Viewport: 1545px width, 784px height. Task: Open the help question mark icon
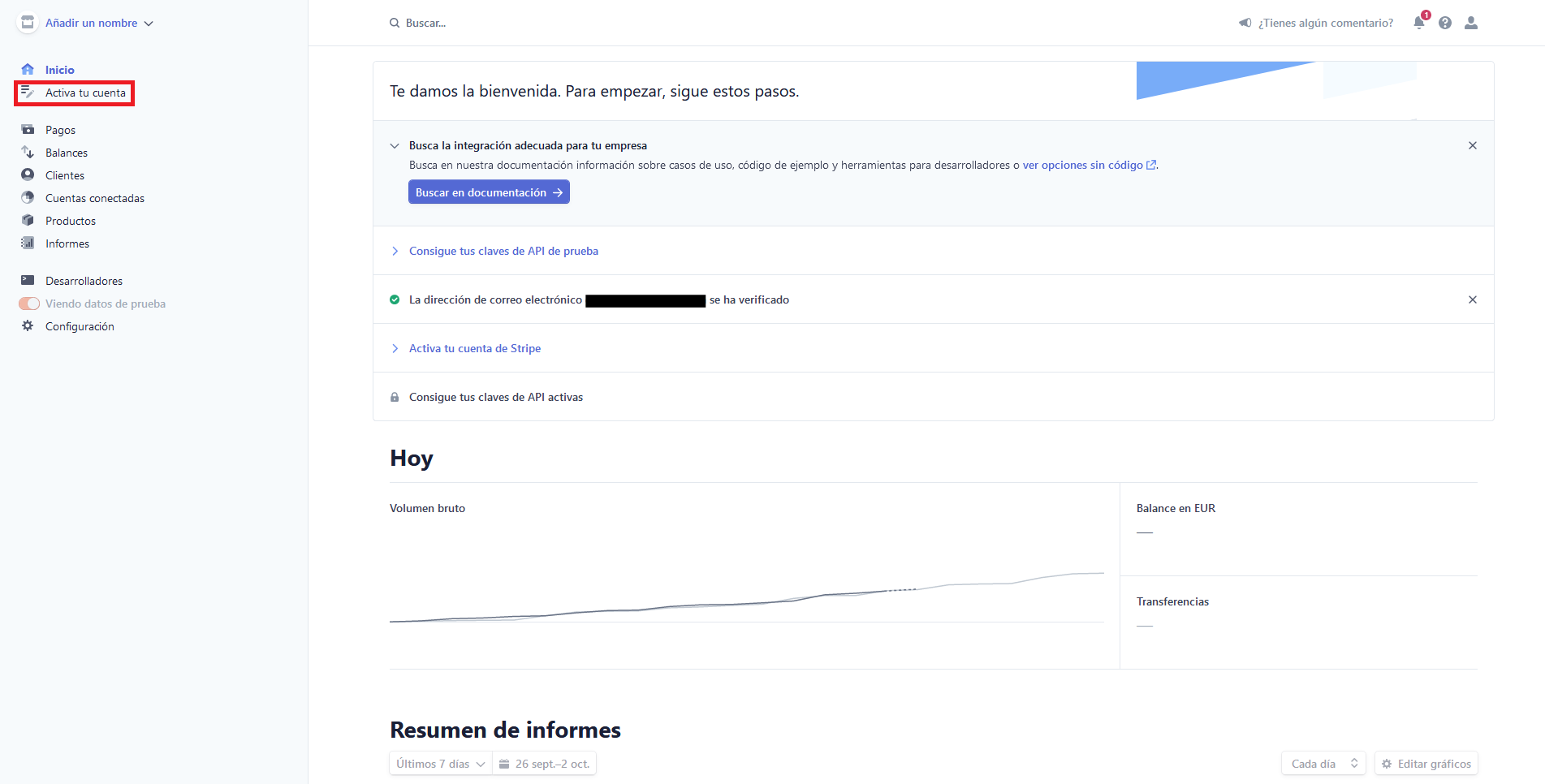pyautogui.click(x=1445, y=23)
